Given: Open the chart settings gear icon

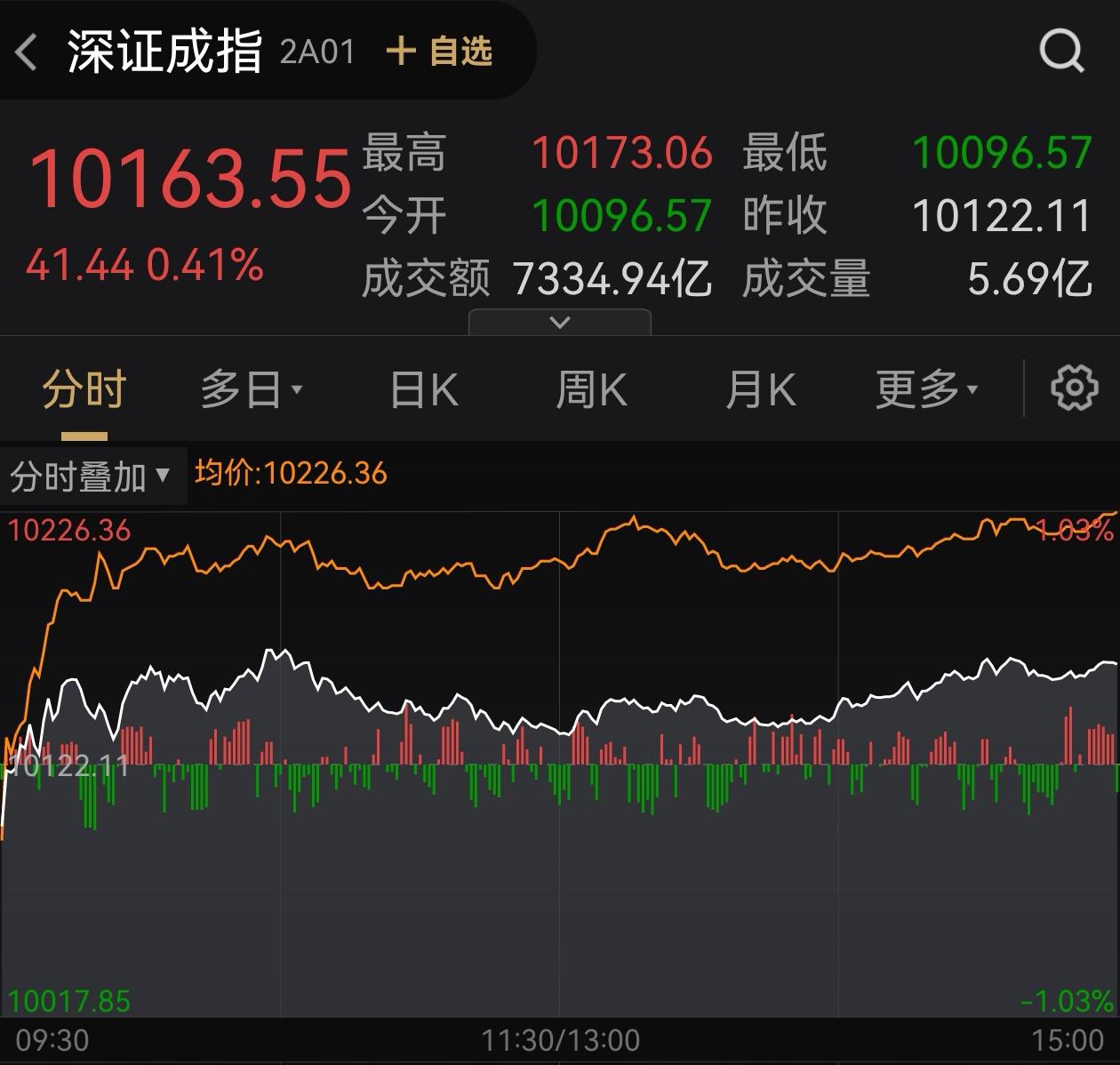Looking at the screenshot, I should (x=1075, y=388).
